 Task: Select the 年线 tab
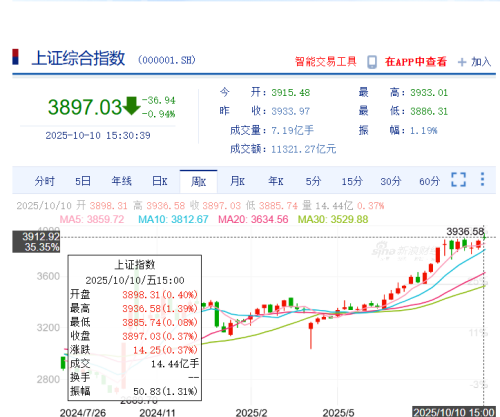(121, 181)
